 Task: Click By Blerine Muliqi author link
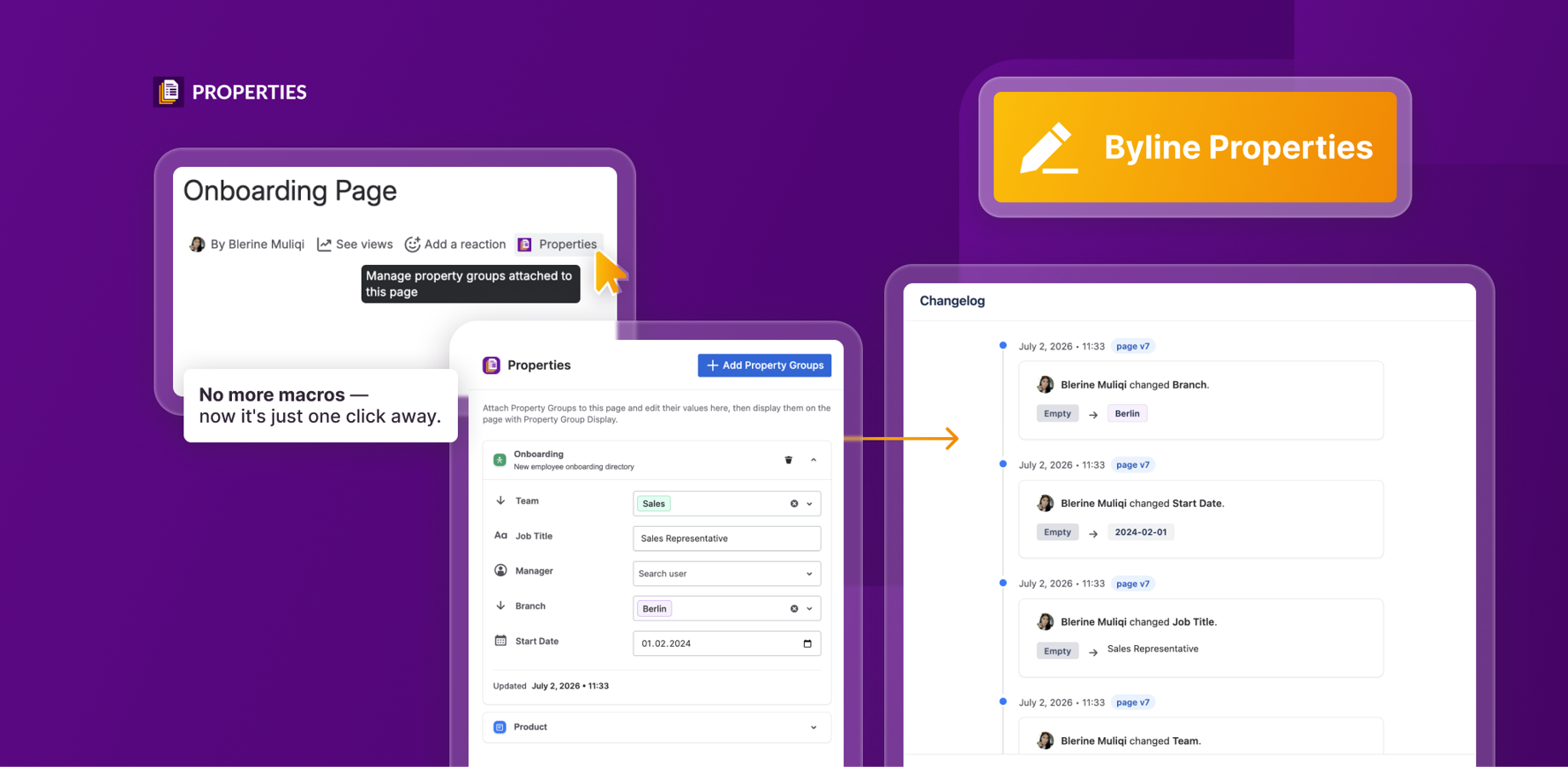coord(257,245)
